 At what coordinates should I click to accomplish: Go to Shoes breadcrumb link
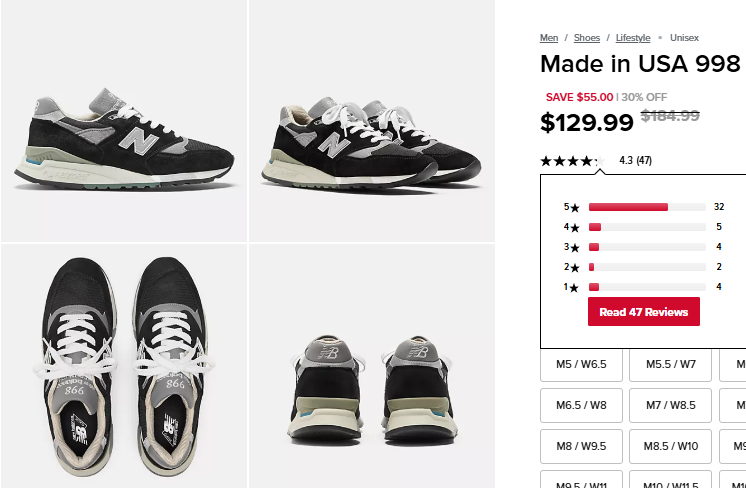pyautogui.click(x=587, y=38)
